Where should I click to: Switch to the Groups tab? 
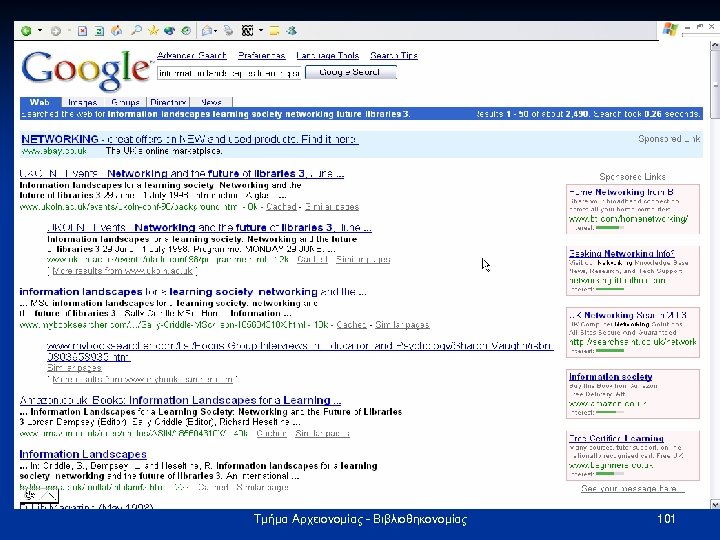click(x=125, y=102)
